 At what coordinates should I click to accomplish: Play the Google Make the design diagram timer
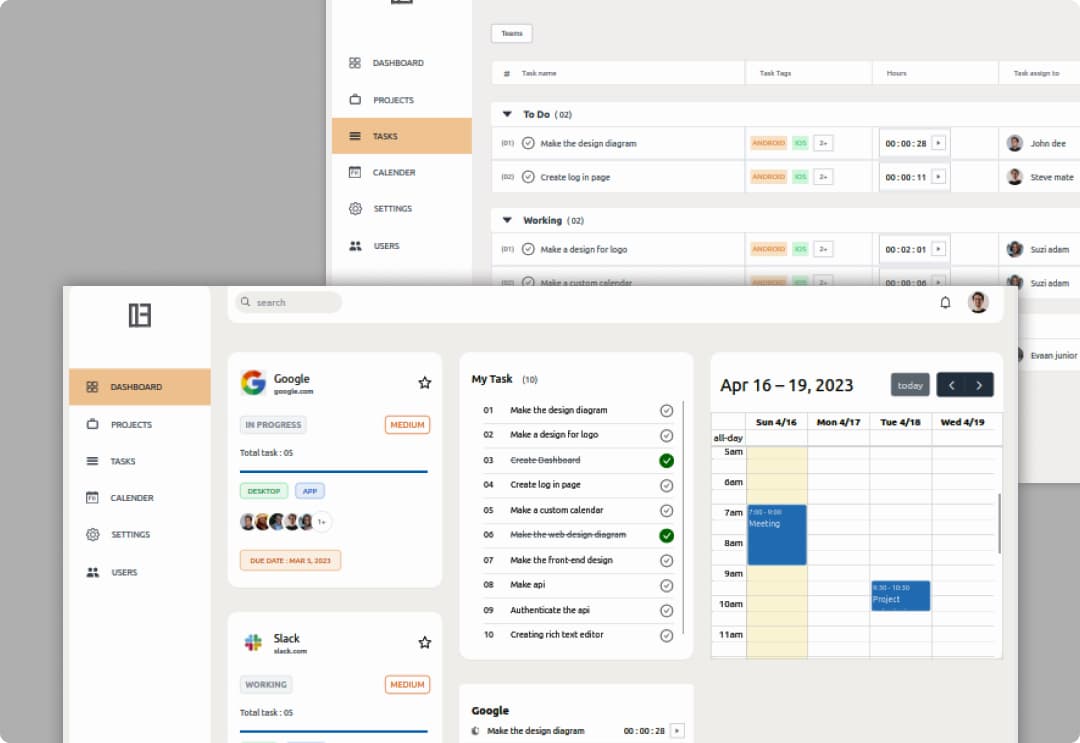point(677,731)
